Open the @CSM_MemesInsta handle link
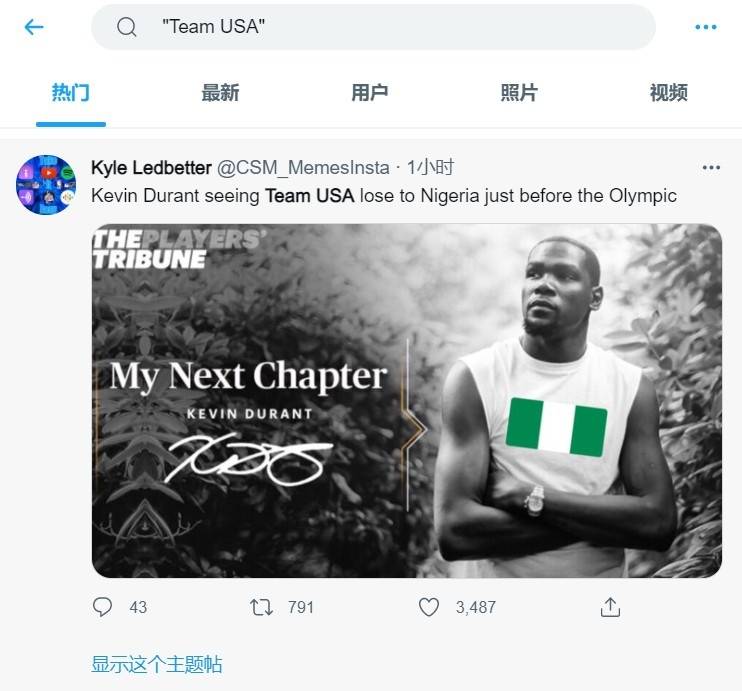 [x=303, y=167]
